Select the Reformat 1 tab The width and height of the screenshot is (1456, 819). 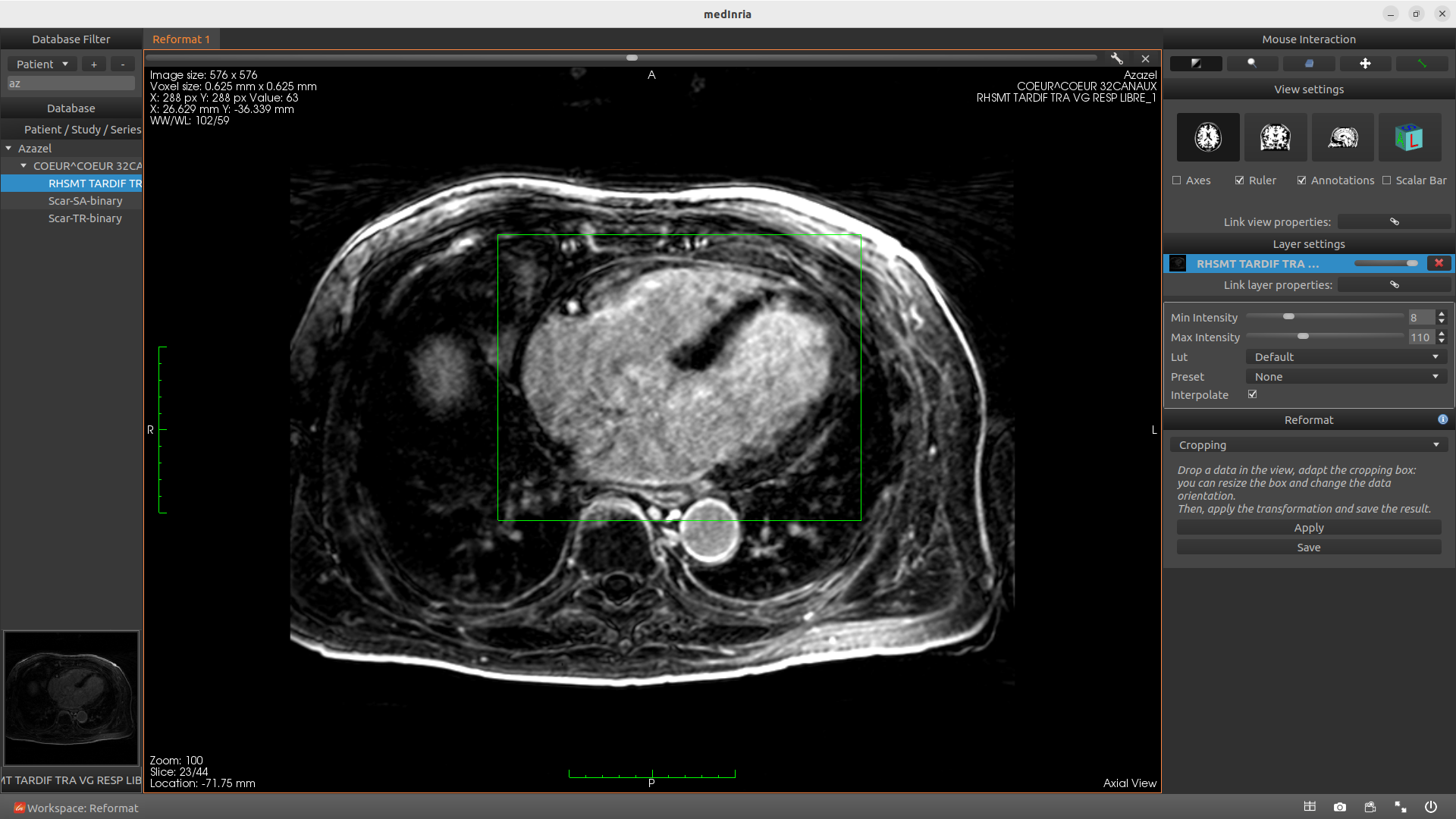[181, 39]
